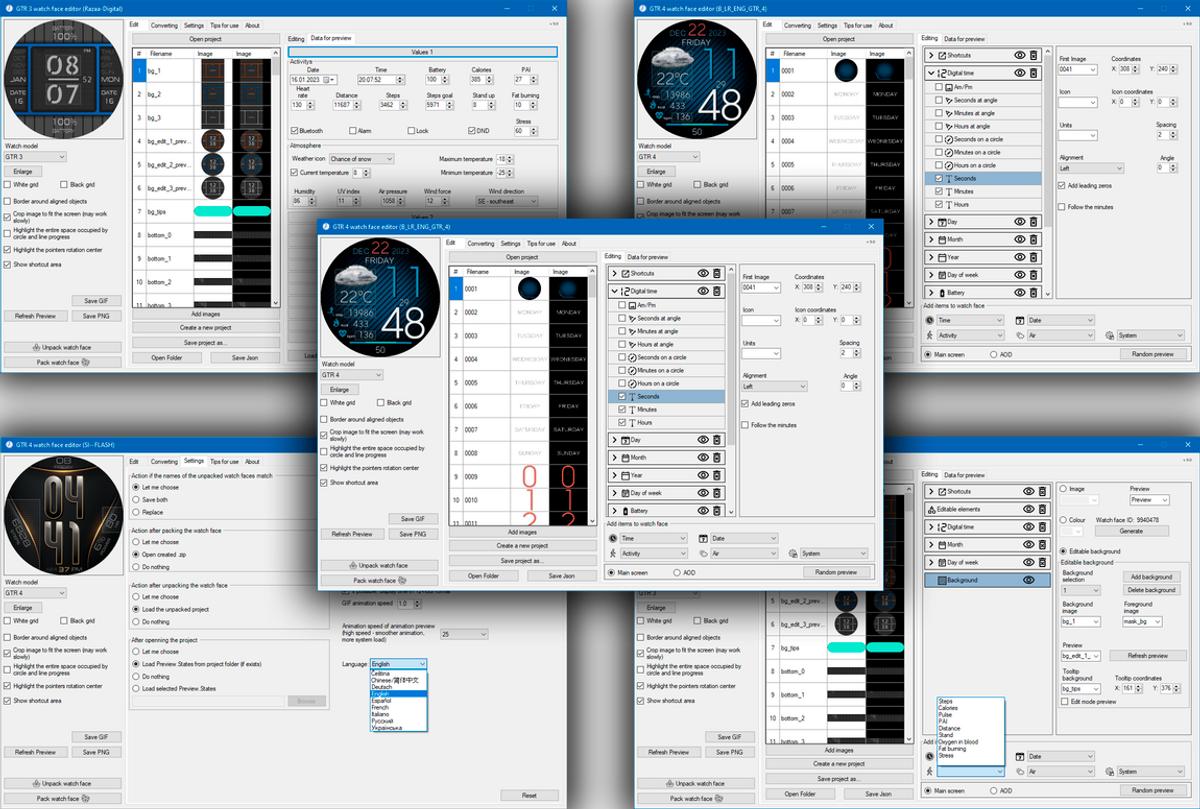Hide Shortcuts element via eye icon, center window
Image resolution: width=1200 pixels, height=809 pixels.
click(x=702, y=273)
